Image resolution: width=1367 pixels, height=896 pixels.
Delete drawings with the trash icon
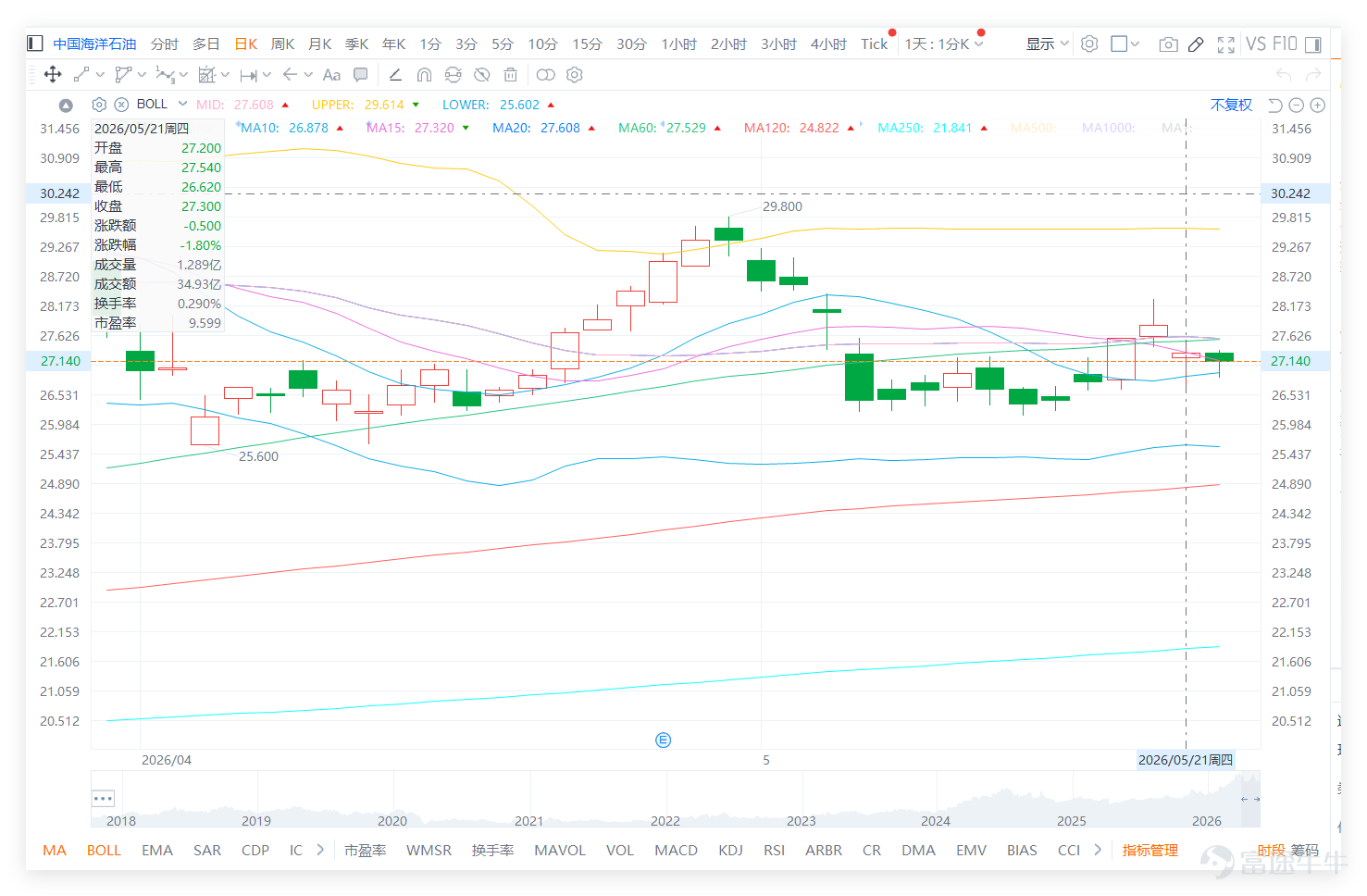tap(510, 75)
